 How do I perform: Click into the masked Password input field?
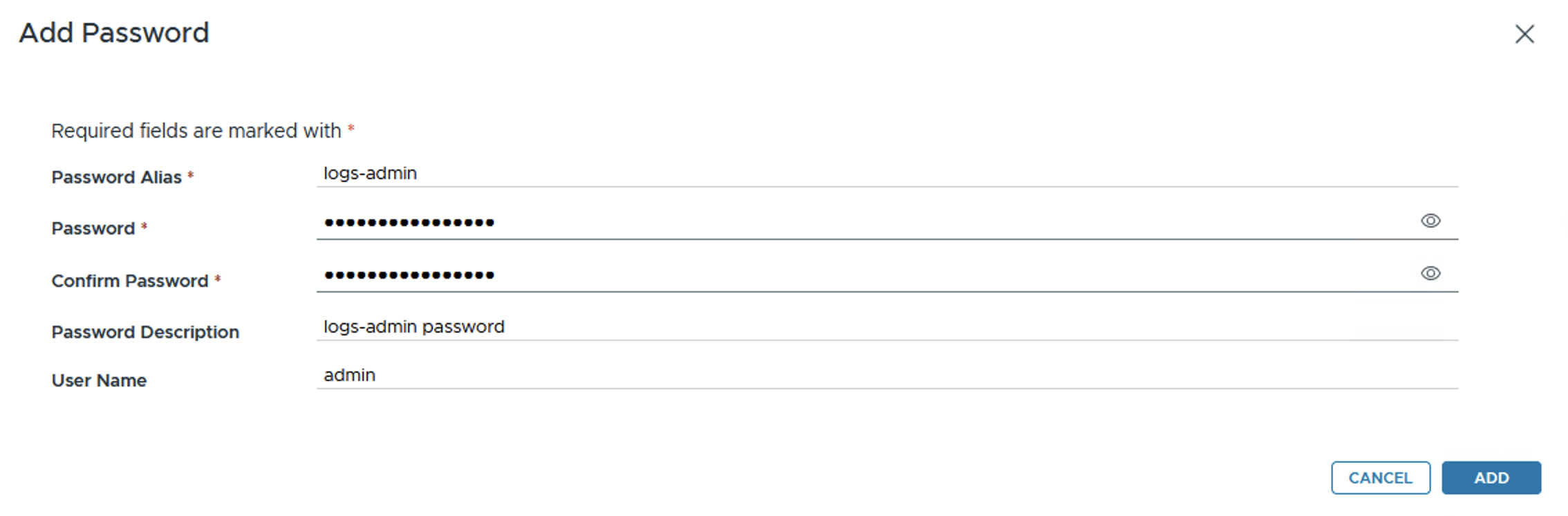(864, 223)
